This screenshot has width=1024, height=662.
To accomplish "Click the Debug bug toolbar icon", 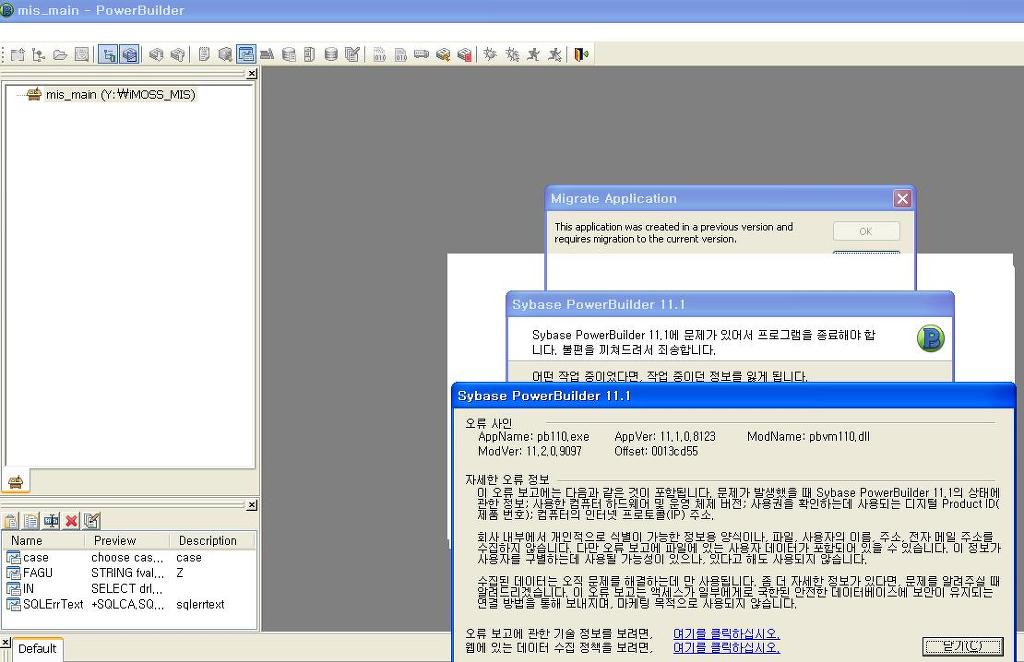I will [x=490, y=54].
